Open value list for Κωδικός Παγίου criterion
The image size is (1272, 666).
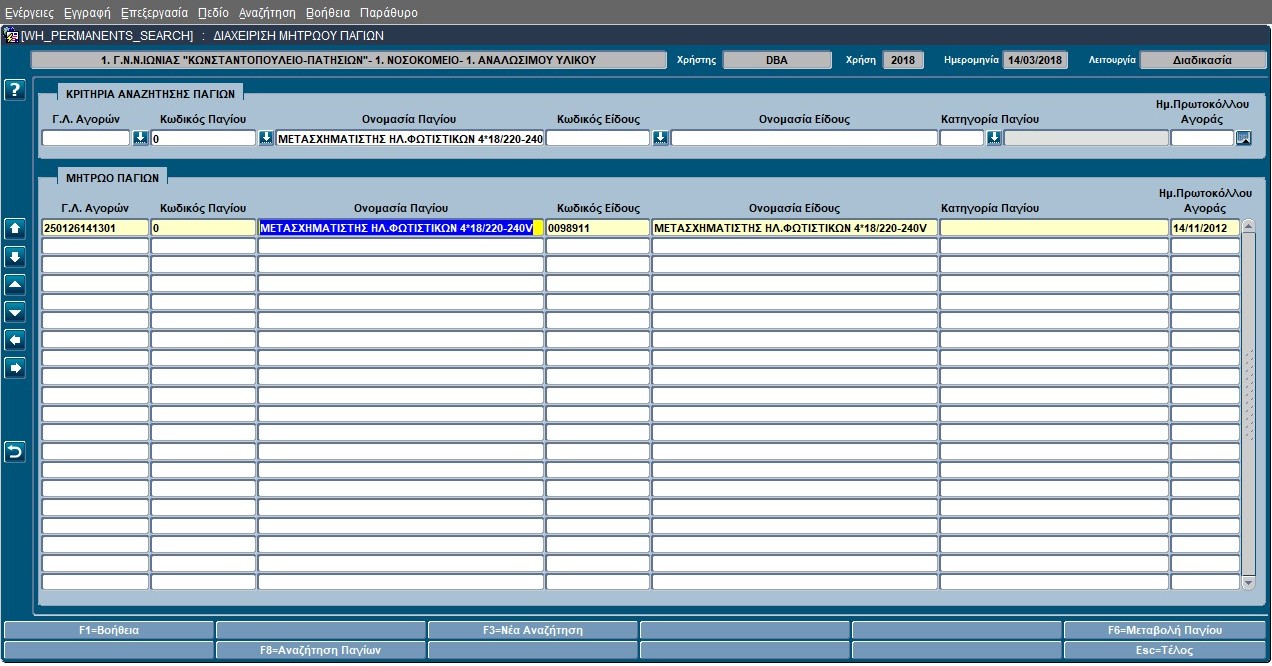266,138
